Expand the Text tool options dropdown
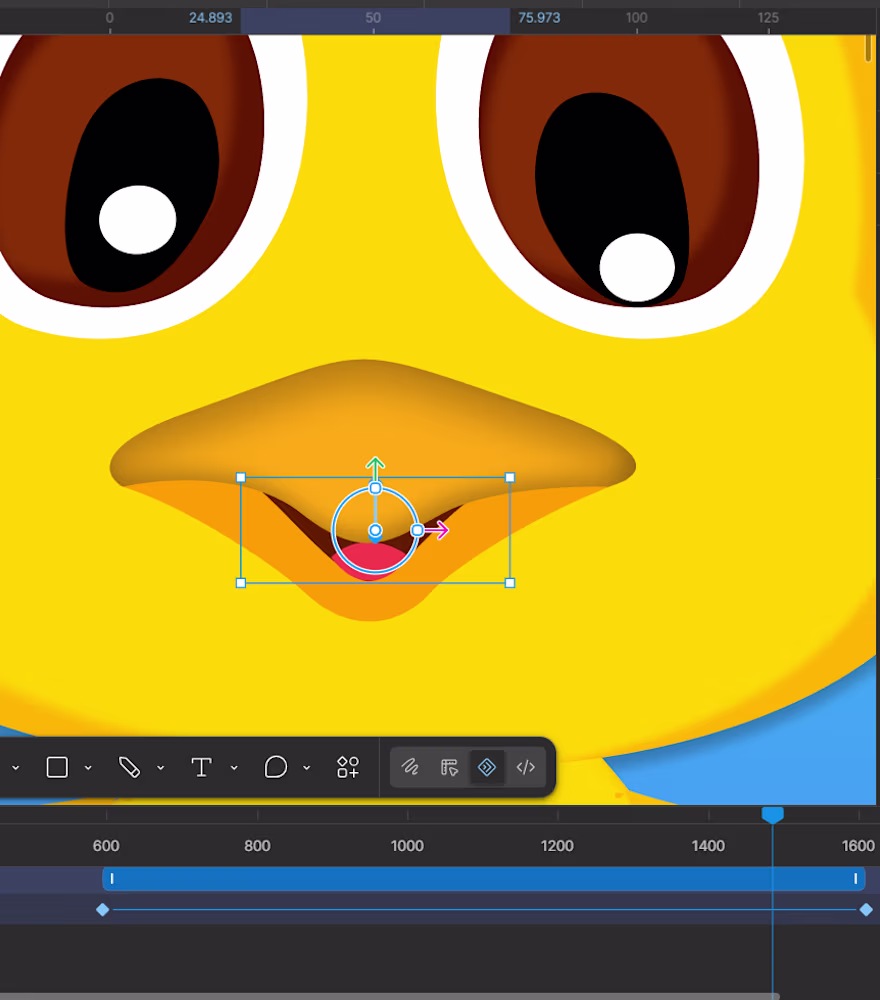 coord(234,768)
